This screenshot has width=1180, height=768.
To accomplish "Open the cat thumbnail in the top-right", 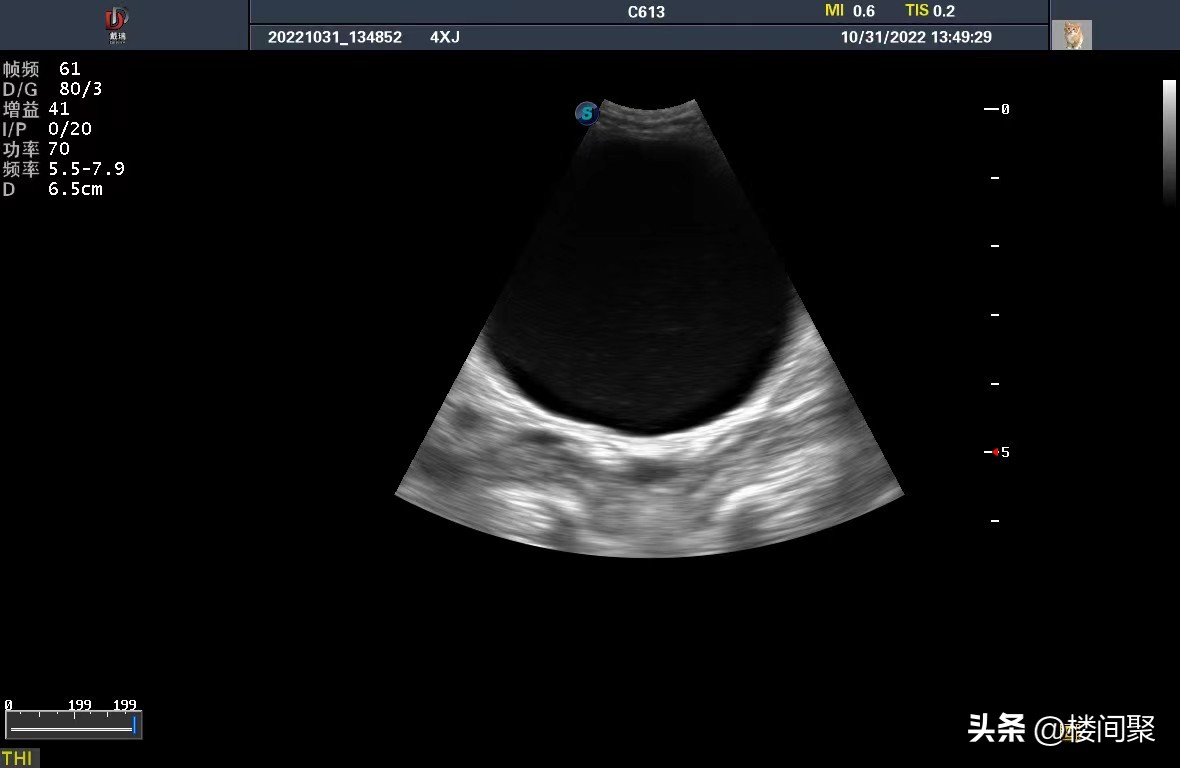I will tap(1072, 35).
